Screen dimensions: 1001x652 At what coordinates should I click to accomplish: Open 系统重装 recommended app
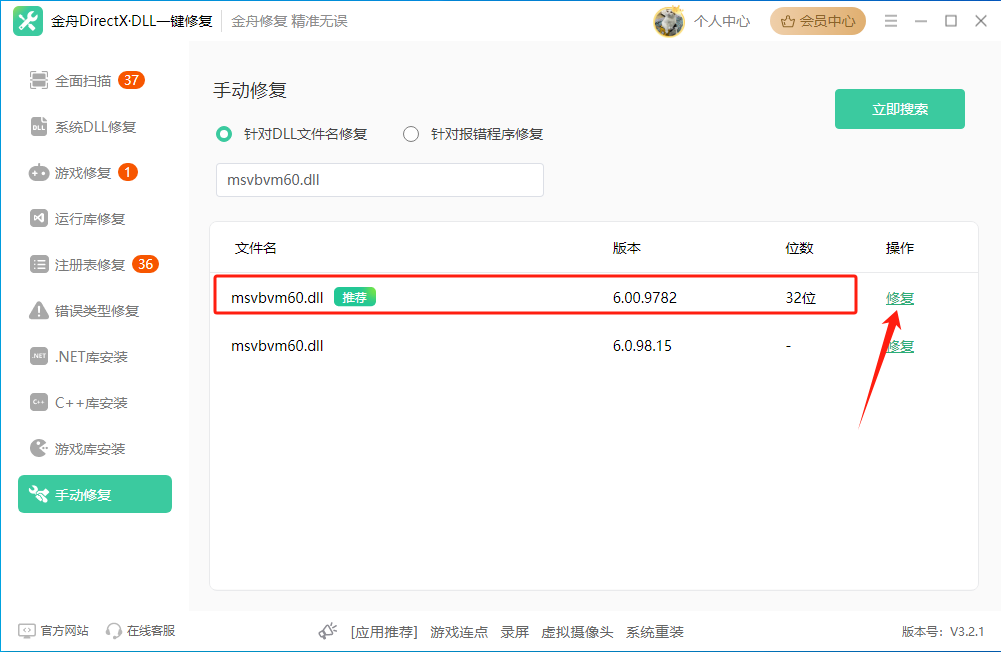654,632
